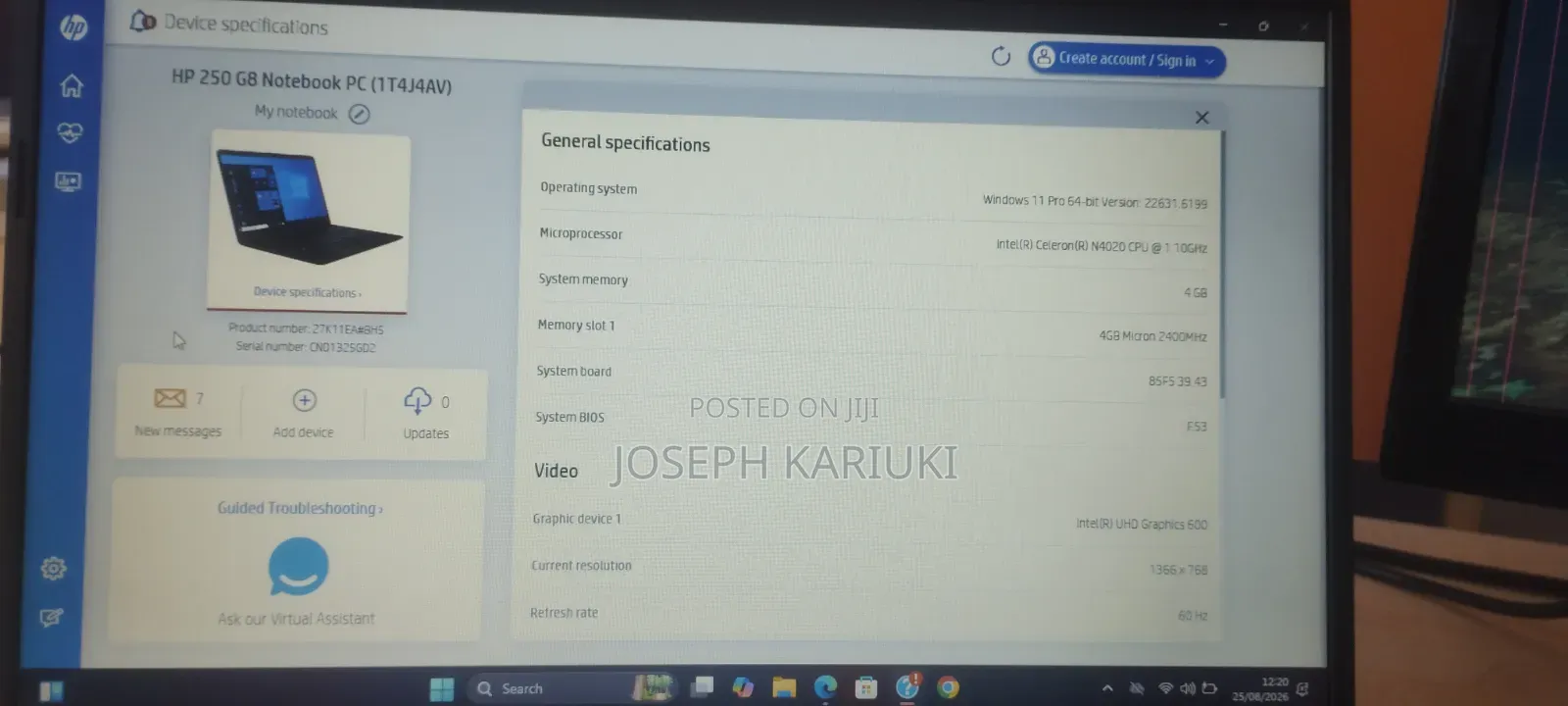Viewport: 1568px width, 706px height.
Task: Click Create account / Sign in button
Action: pyautogui.click(x=1127, y=60)
